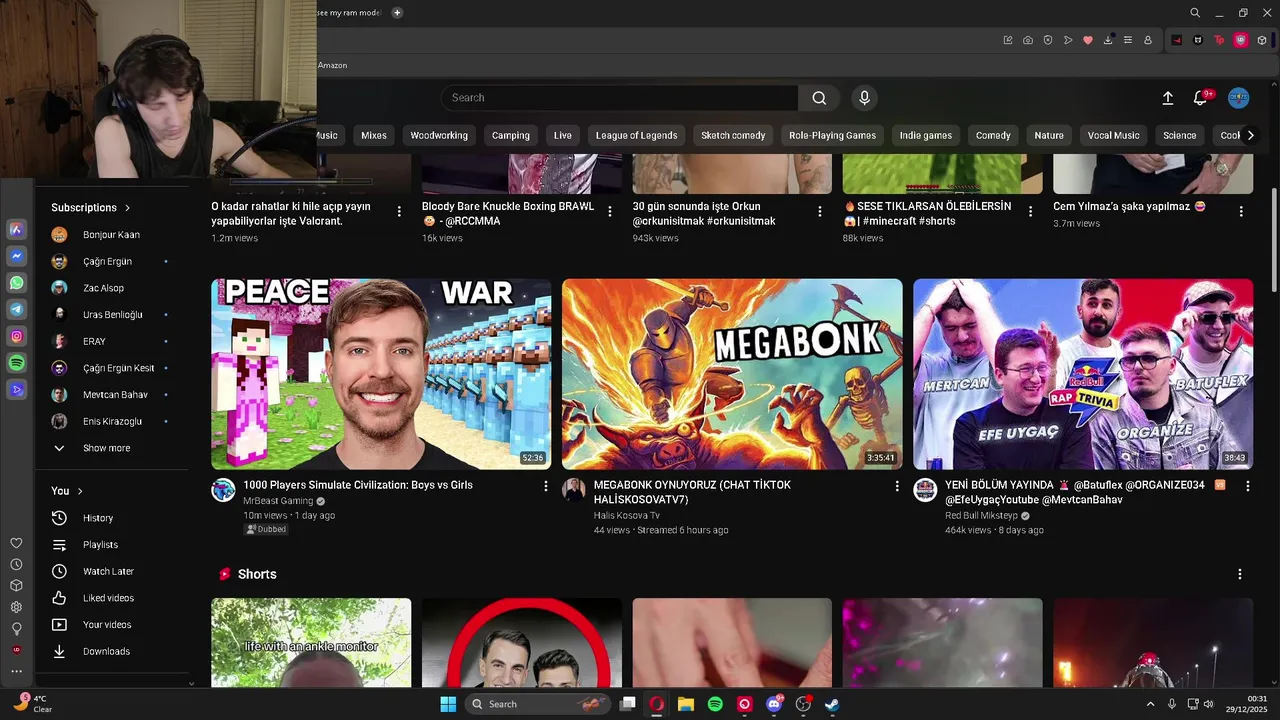The height and width of the screenshot is (720, 1280).
Task: Open Spotify panel in Opera sidebar
Action: (16, 363)
